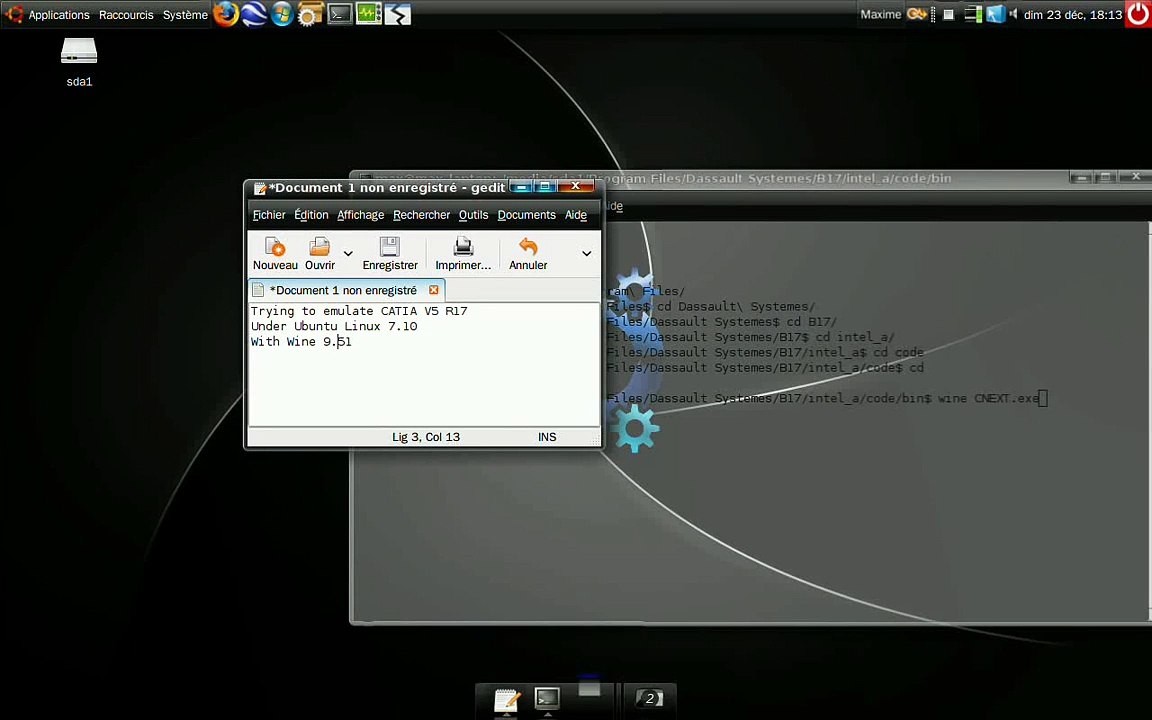
Task: Click in the gedit text editing area
Action: [423, 364]
